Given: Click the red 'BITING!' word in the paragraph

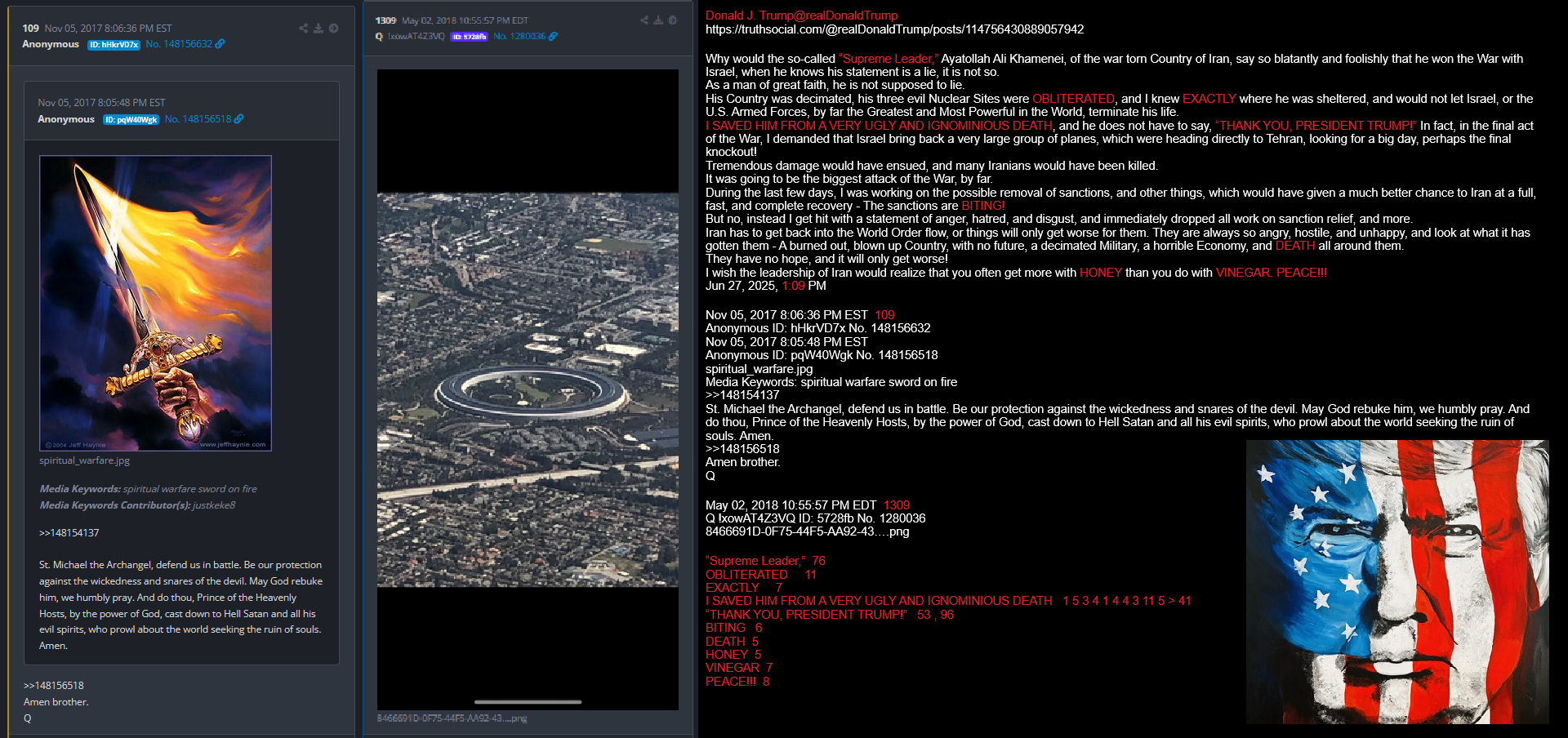Looking at the screenshot, I should [983, 206].
